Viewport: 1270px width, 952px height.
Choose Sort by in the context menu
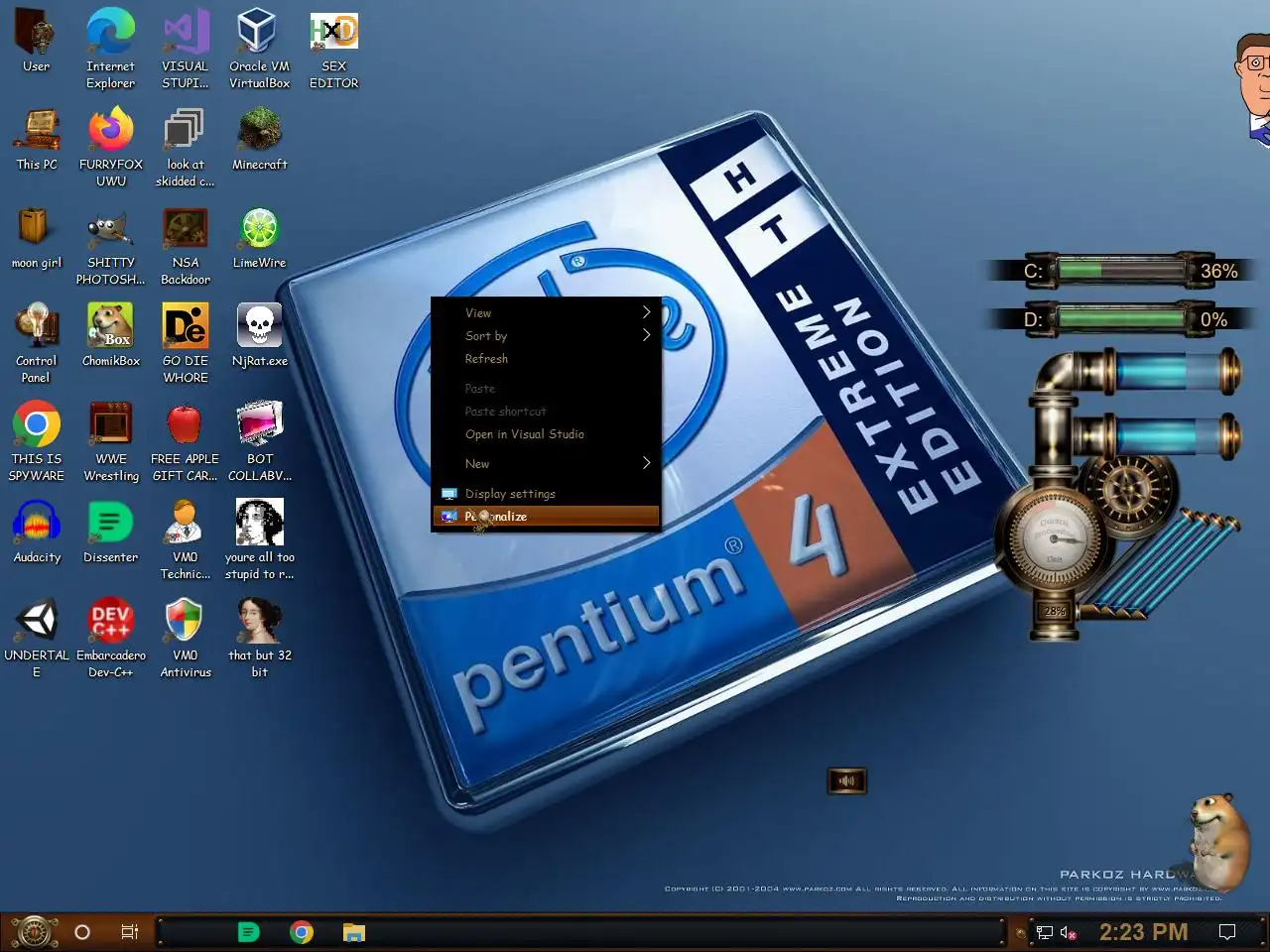coord(546,335)
